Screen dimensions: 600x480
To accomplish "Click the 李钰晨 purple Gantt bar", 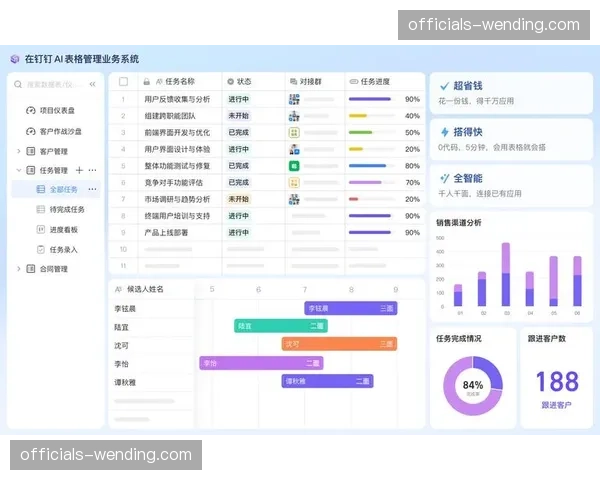I will [x=351, y=308].
